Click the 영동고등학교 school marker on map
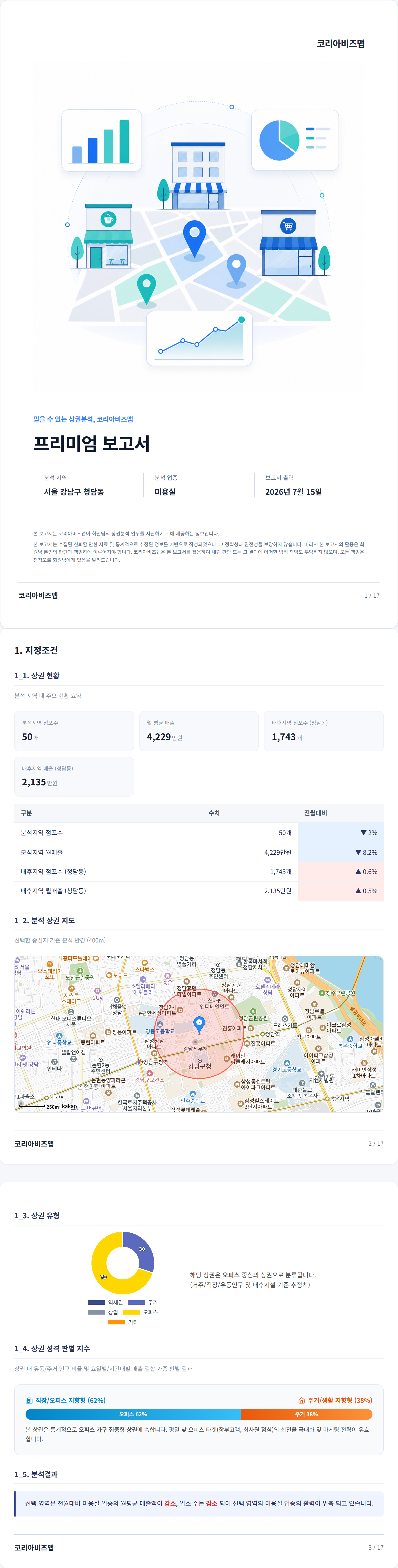 (x=160, y=1028)
